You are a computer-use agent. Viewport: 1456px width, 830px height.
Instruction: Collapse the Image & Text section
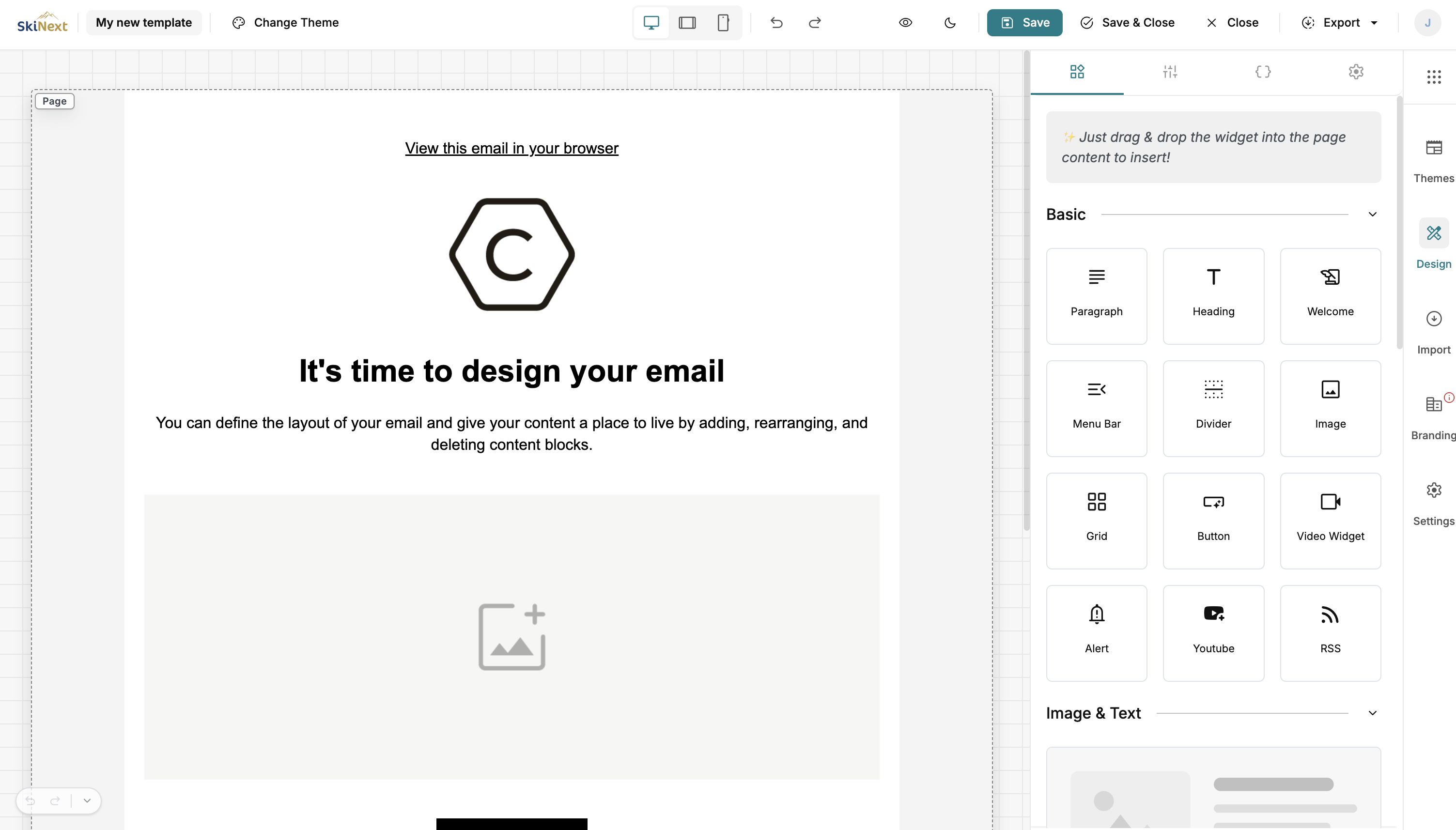1372,713
